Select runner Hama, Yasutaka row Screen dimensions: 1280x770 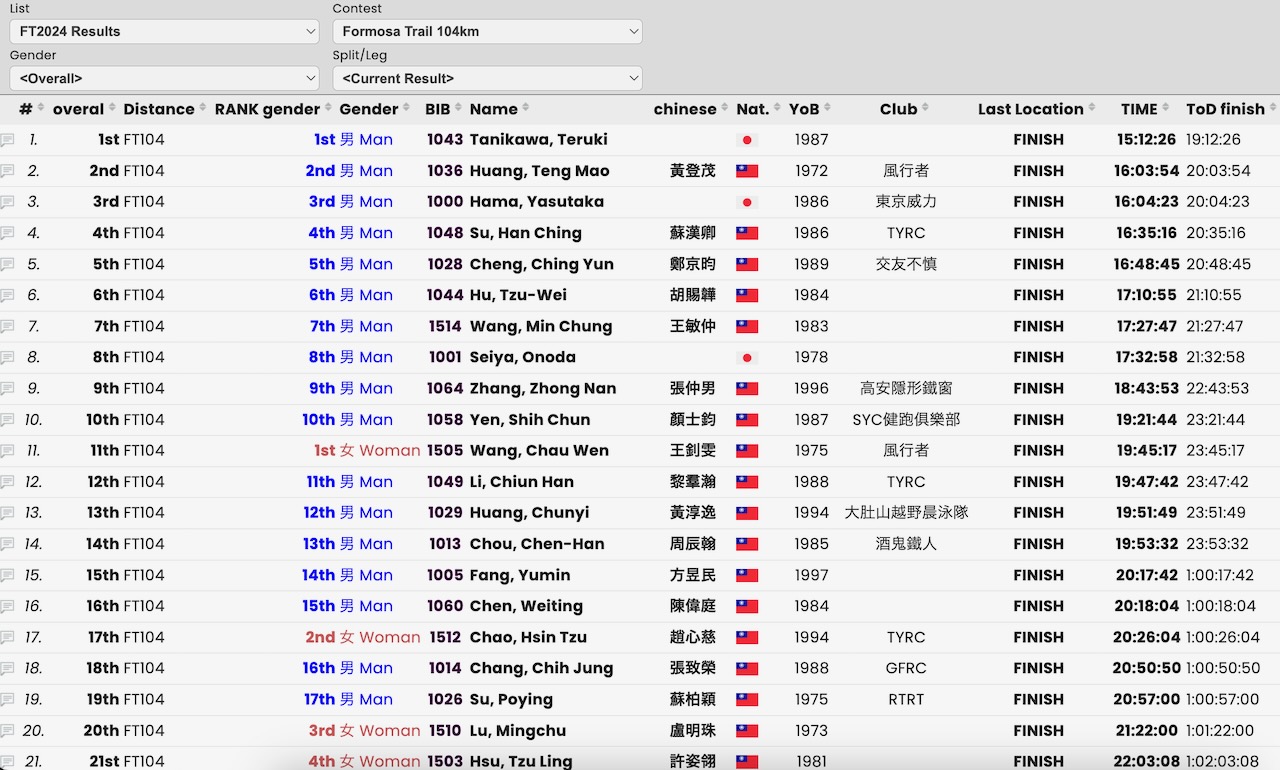[x=536, y=202]
